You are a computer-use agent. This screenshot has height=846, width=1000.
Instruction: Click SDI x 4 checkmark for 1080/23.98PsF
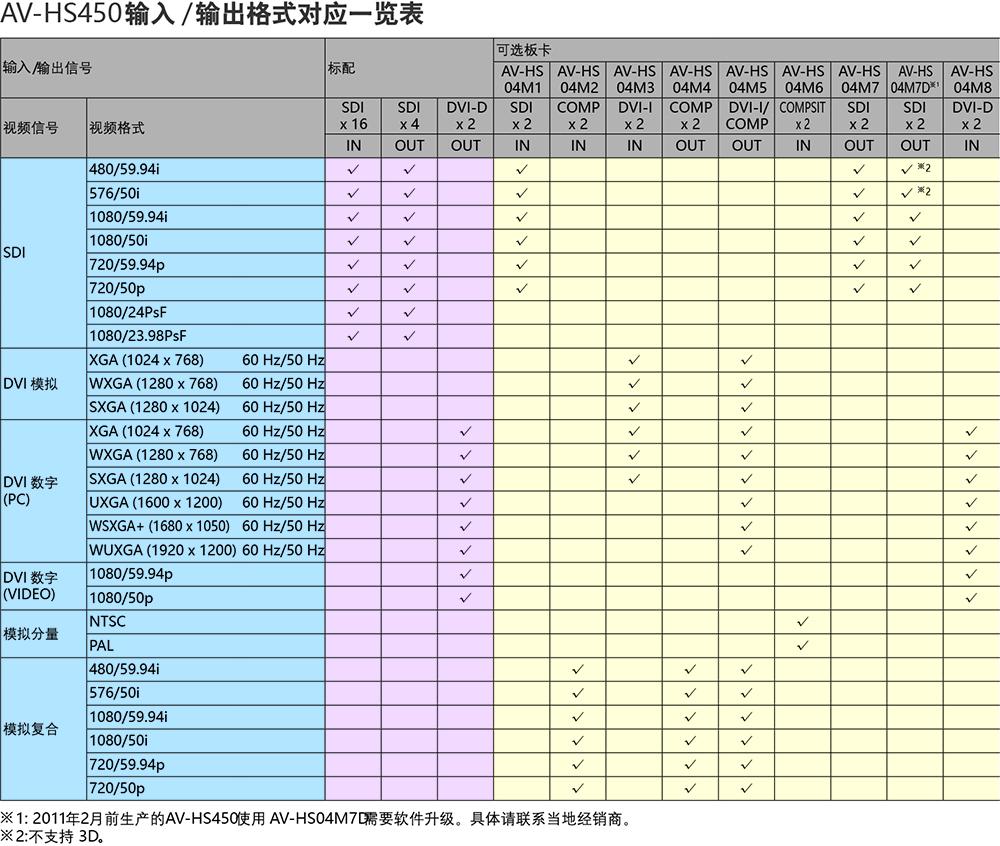(x=409, y=336)
